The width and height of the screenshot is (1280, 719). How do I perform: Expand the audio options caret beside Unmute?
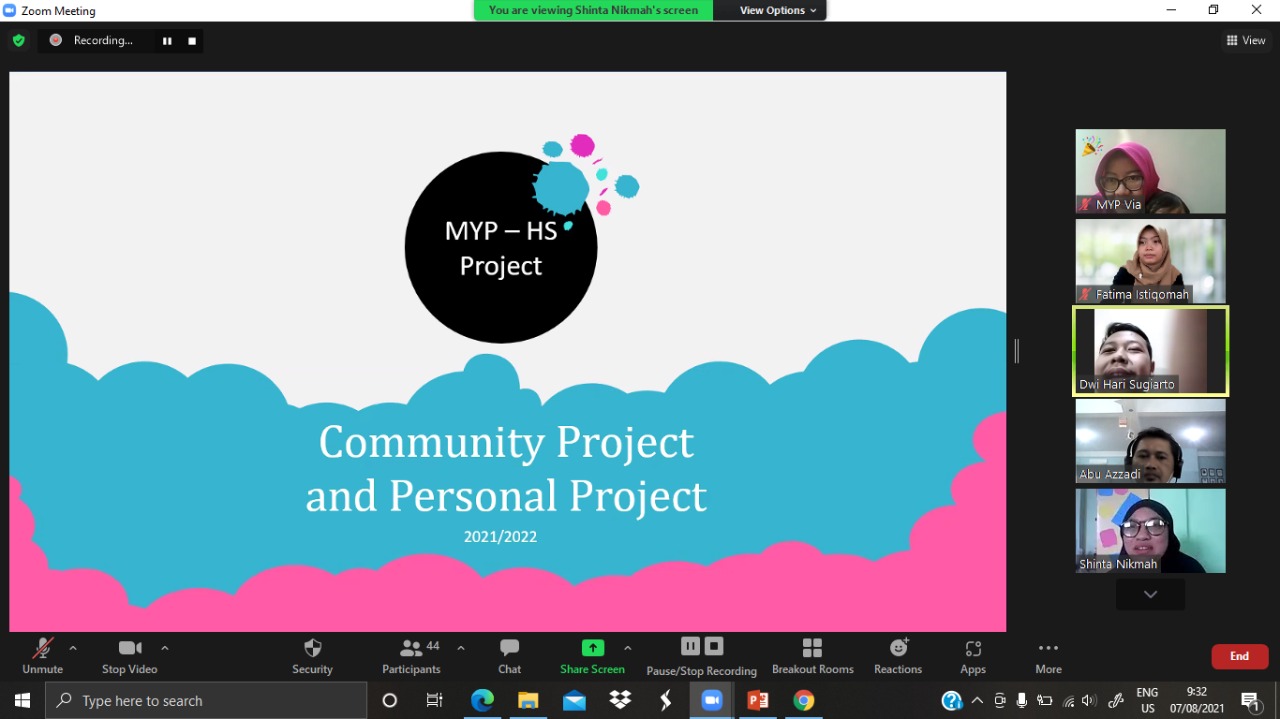pyautogui.click(x=73, y=648)
